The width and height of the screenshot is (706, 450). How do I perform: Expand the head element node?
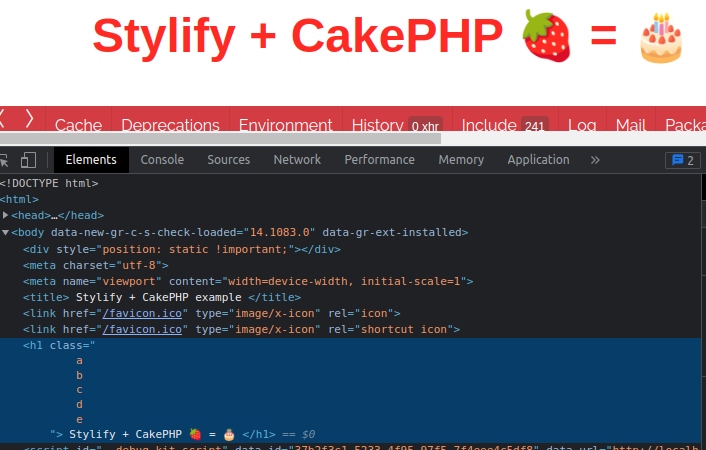click(5, 215)
